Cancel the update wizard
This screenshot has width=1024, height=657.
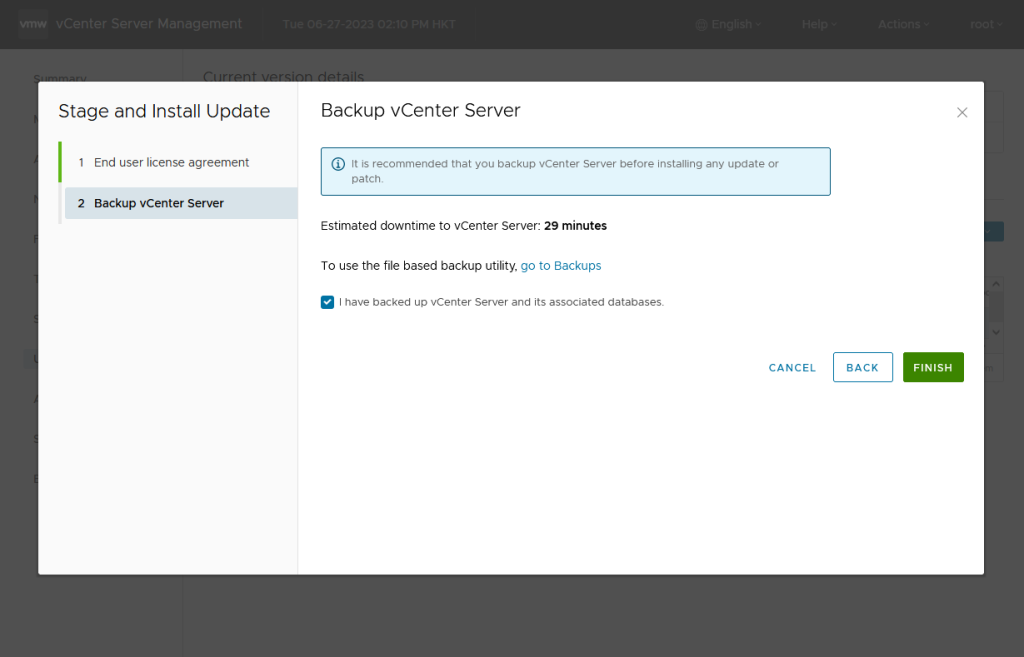792,368
